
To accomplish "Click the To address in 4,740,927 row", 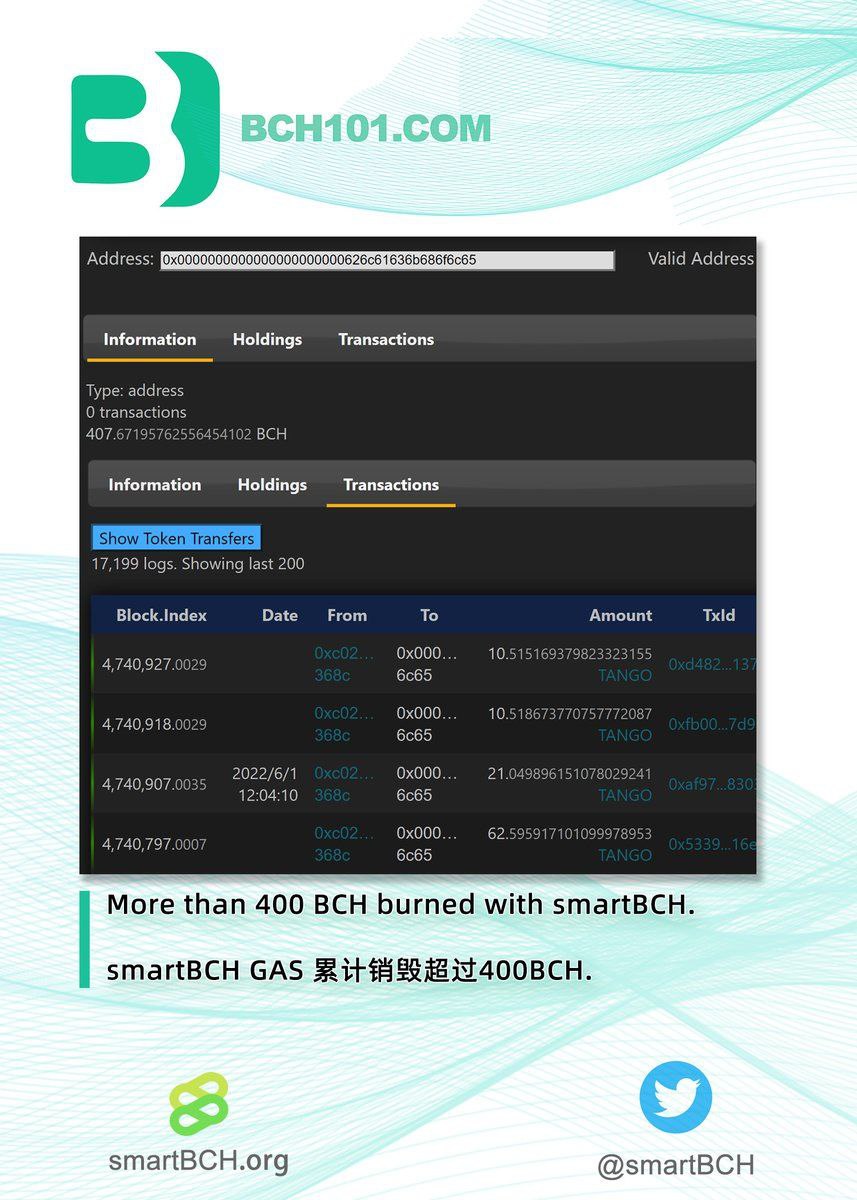I will tap(427, 664).
